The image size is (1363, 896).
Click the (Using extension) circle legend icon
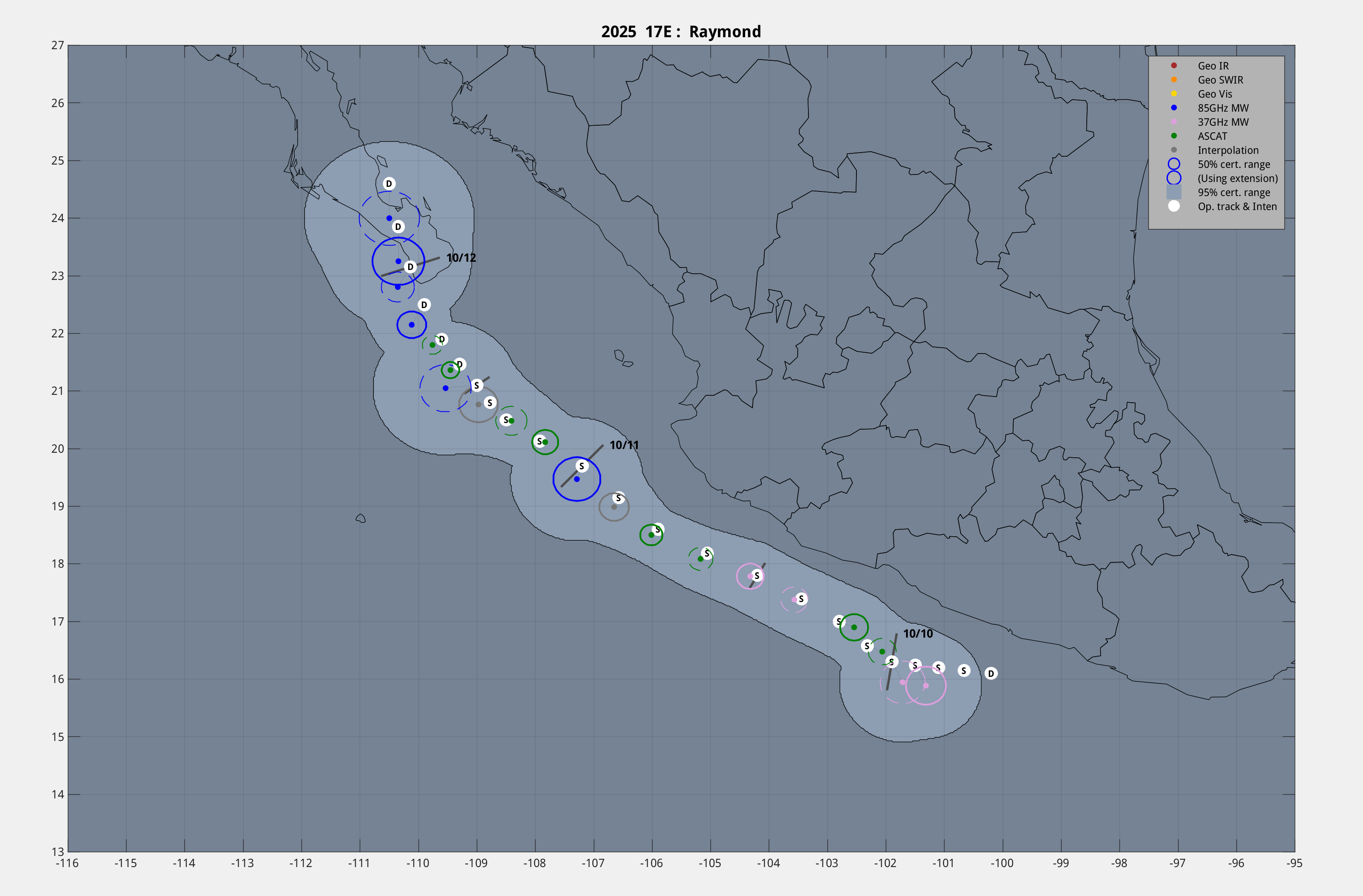point(1174,178)
